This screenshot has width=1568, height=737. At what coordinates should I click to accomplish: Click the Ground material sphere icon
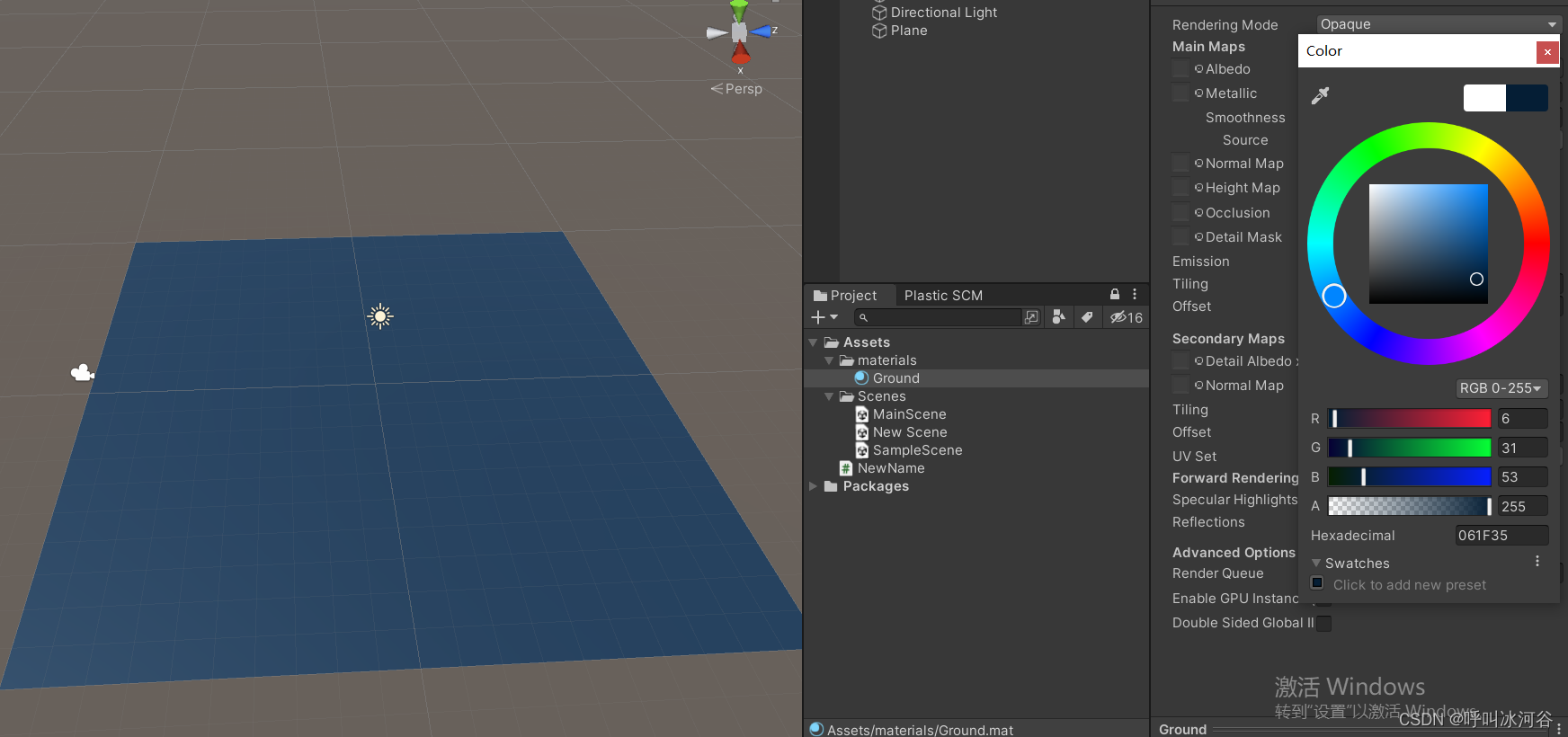(861, 378)
